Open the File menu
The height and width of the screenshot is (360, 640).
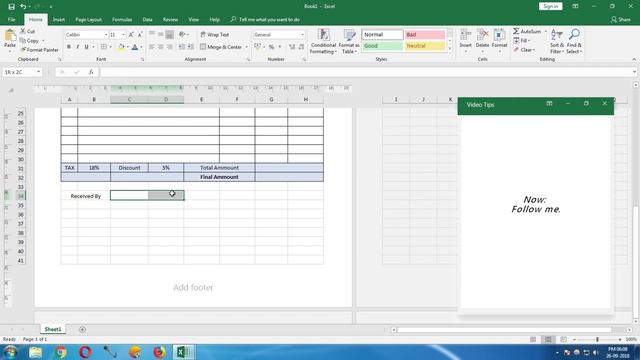pos(11,20)
